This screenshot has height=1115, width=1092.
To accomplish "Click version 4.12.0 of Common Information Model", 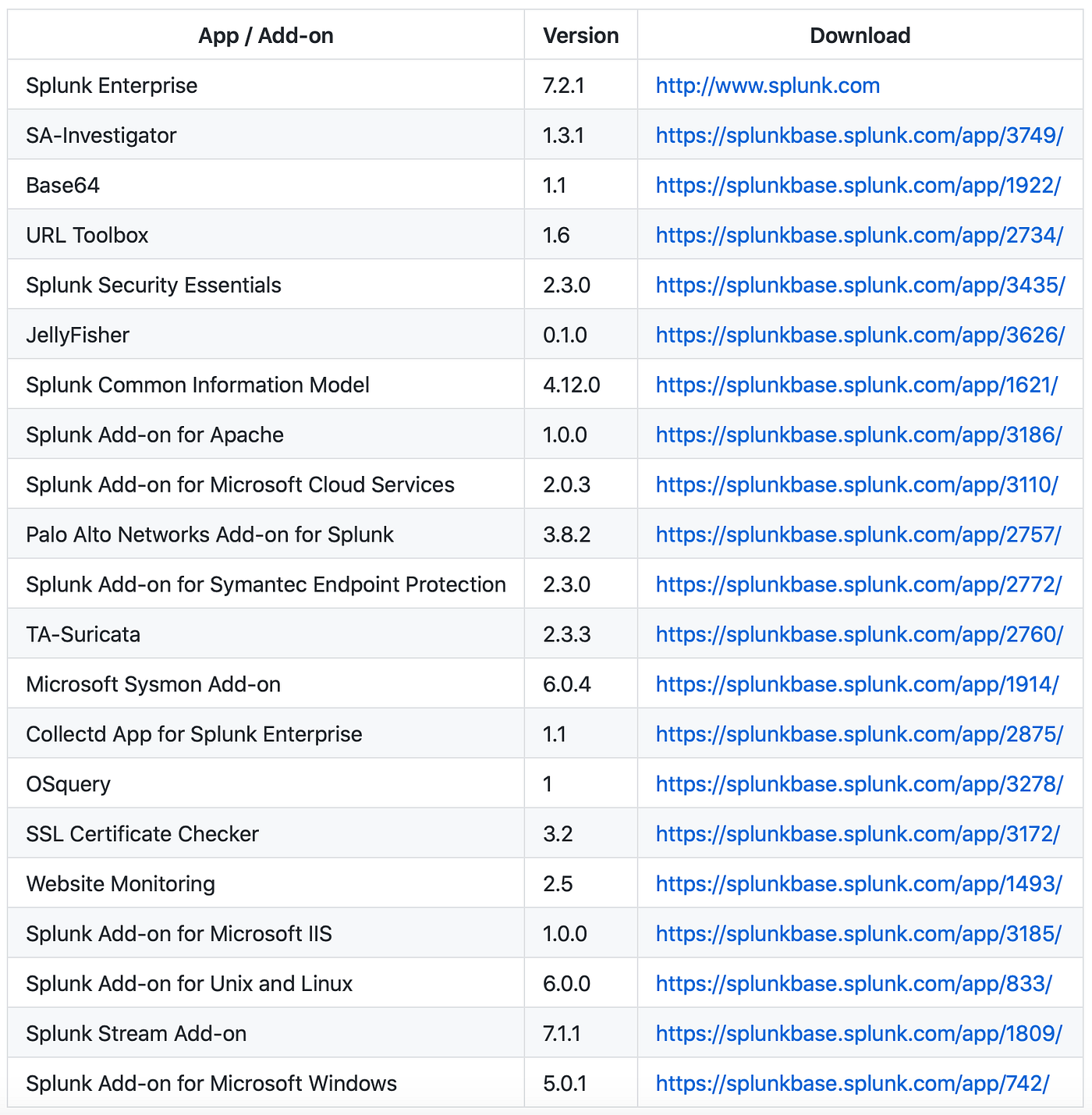I will [572, 385].
